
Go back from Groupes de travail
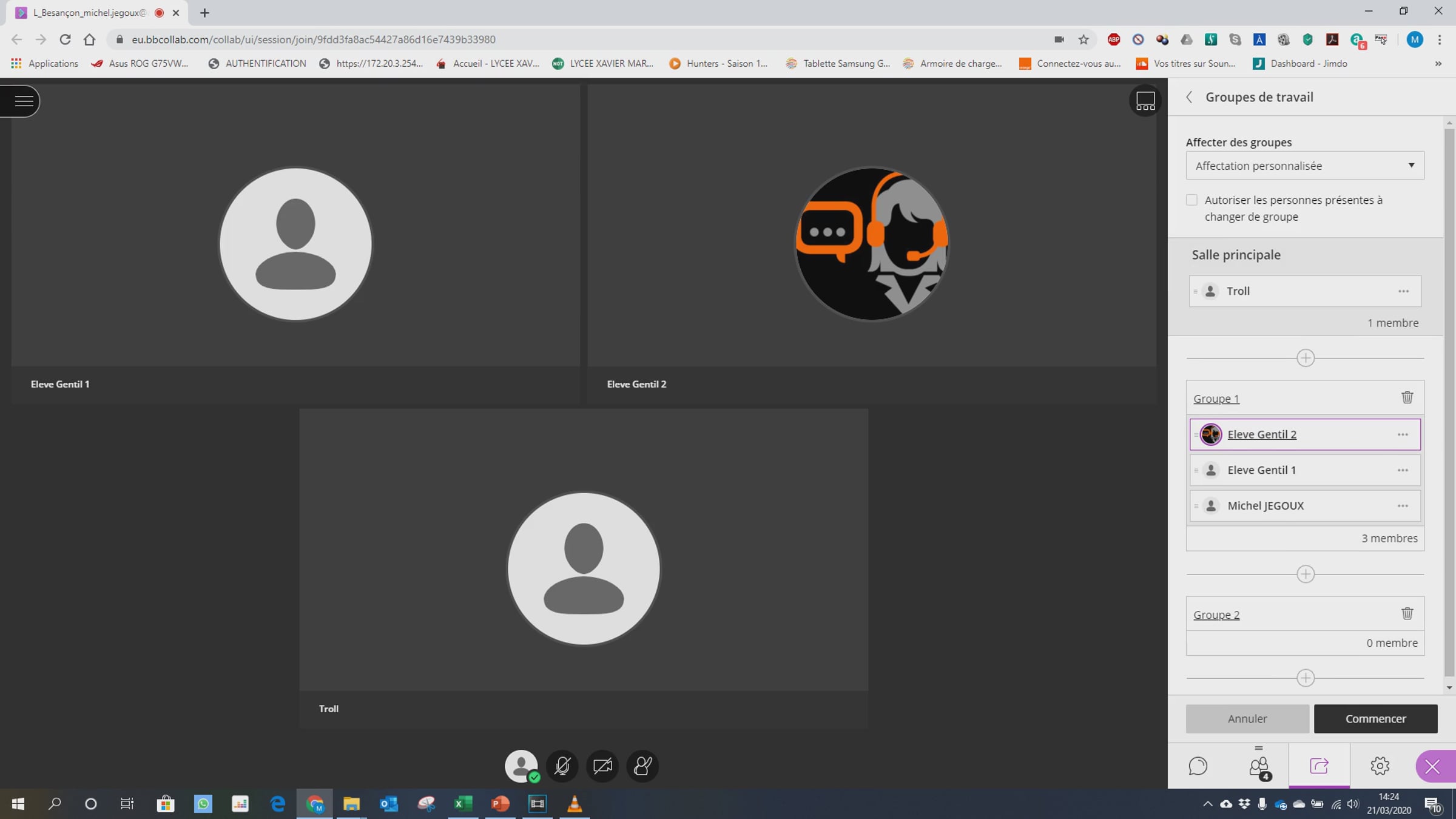point(1189,97)
